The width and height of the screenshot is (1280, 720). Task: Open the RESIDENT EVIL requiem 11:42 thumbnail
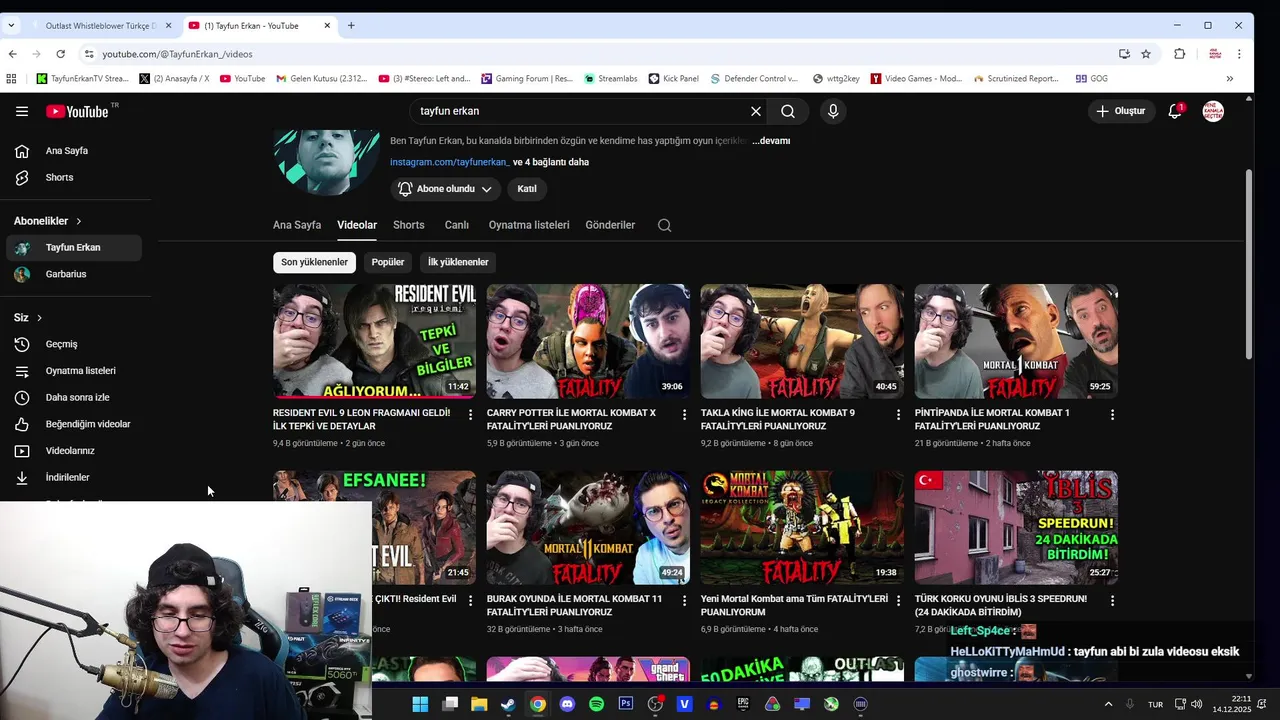tap(374, 341)
